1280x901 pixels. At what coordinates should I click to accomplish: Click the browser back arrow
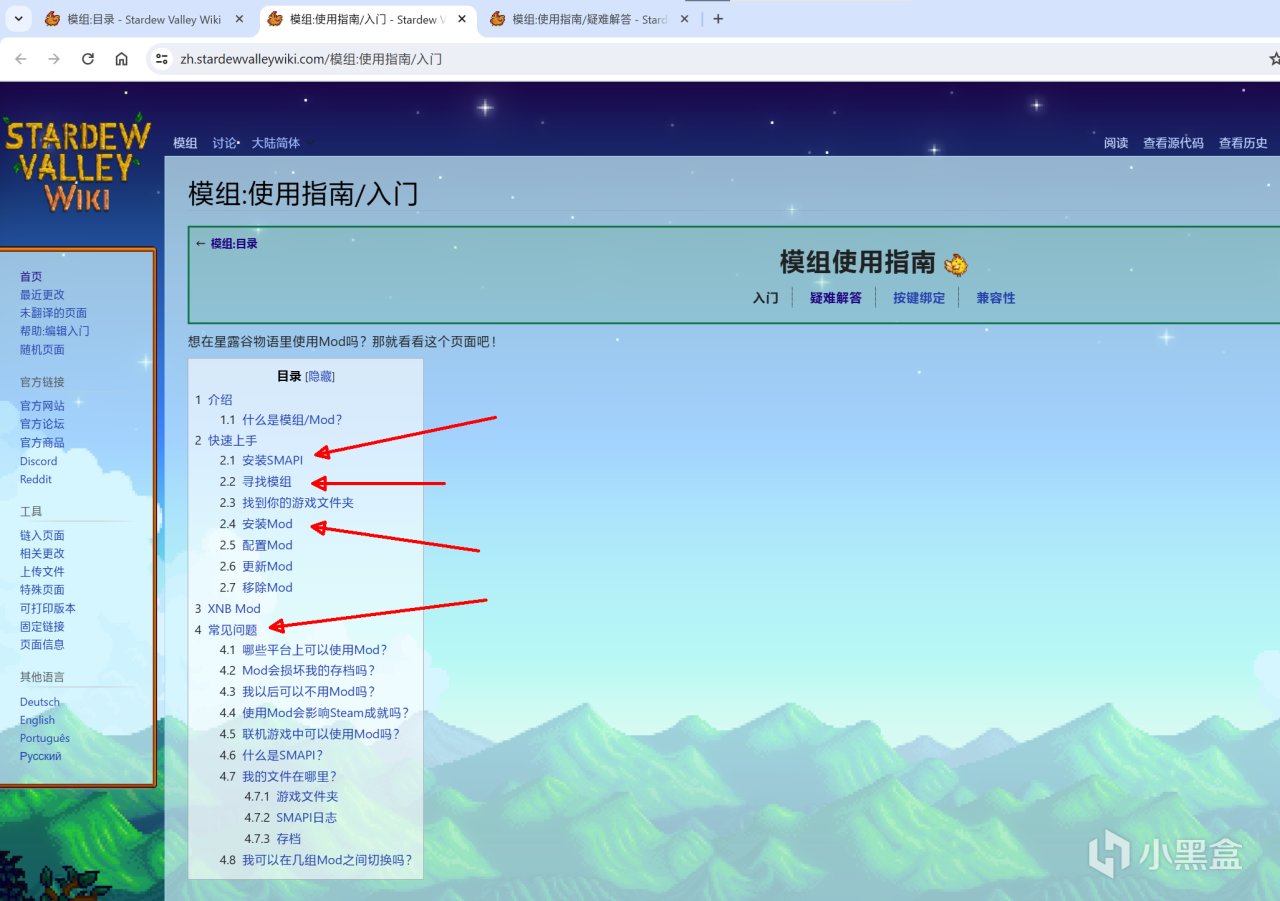[21, 59]
